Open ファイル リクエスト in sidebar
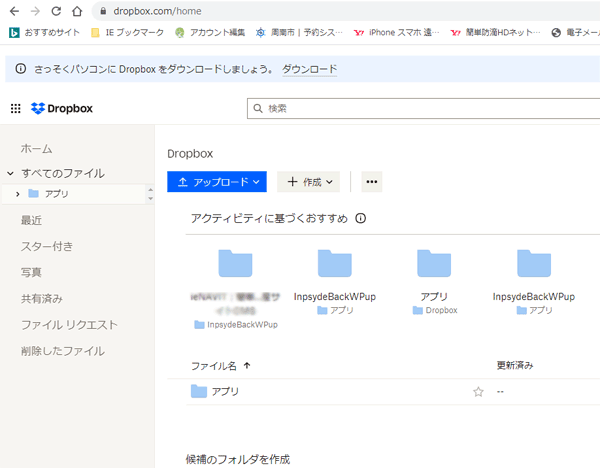The image size is (600, 468). (x=69, y=325)
